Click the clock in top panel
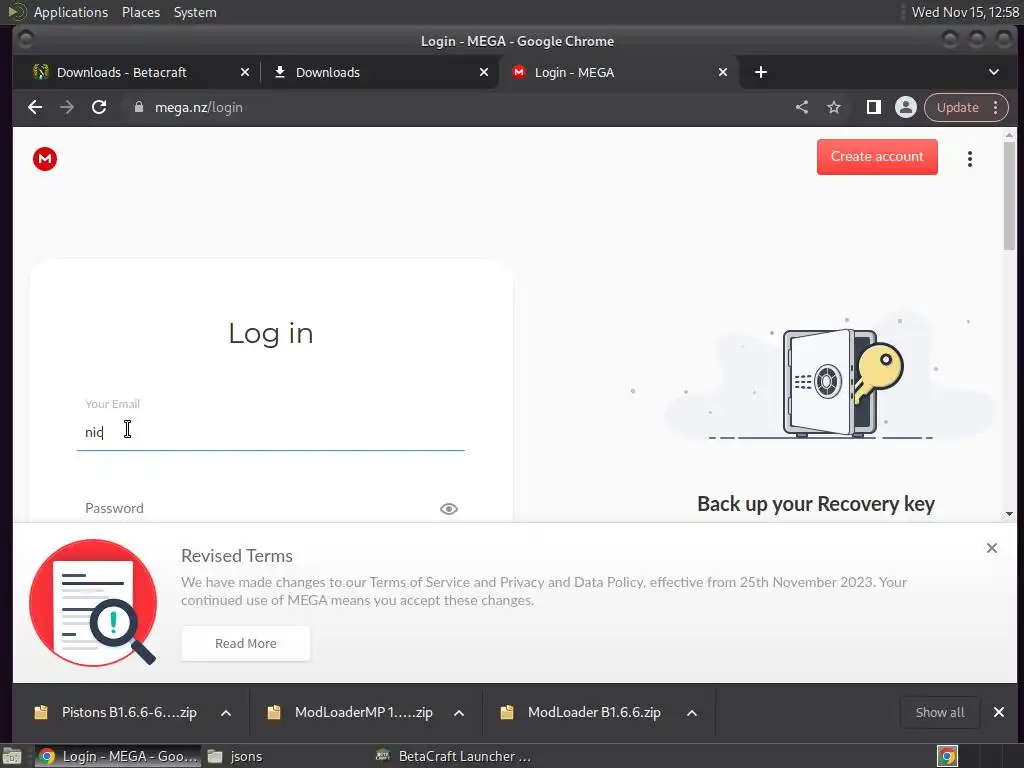The image size is (1024, 768). pyautogui.click(x=965, y=12)
